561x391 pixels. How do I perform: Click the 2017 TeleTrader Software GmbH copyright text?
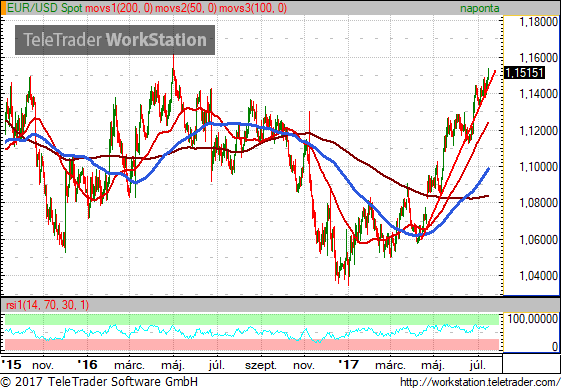click(99, 382)
